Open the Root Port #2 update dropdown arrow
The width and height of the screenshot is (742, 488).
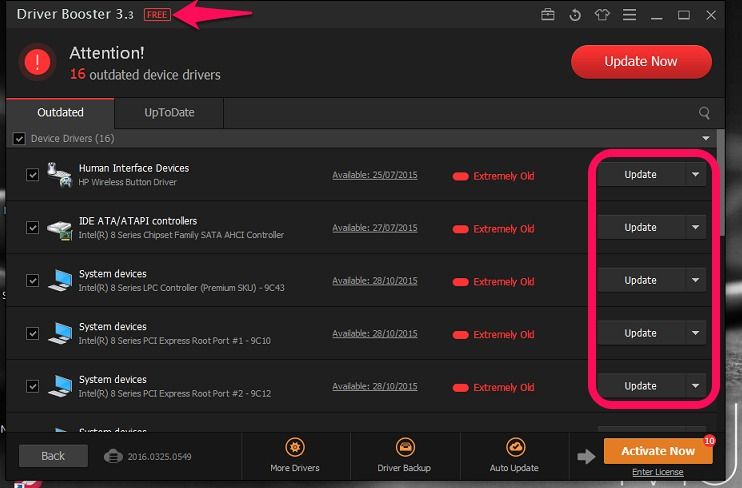[695, 387]
